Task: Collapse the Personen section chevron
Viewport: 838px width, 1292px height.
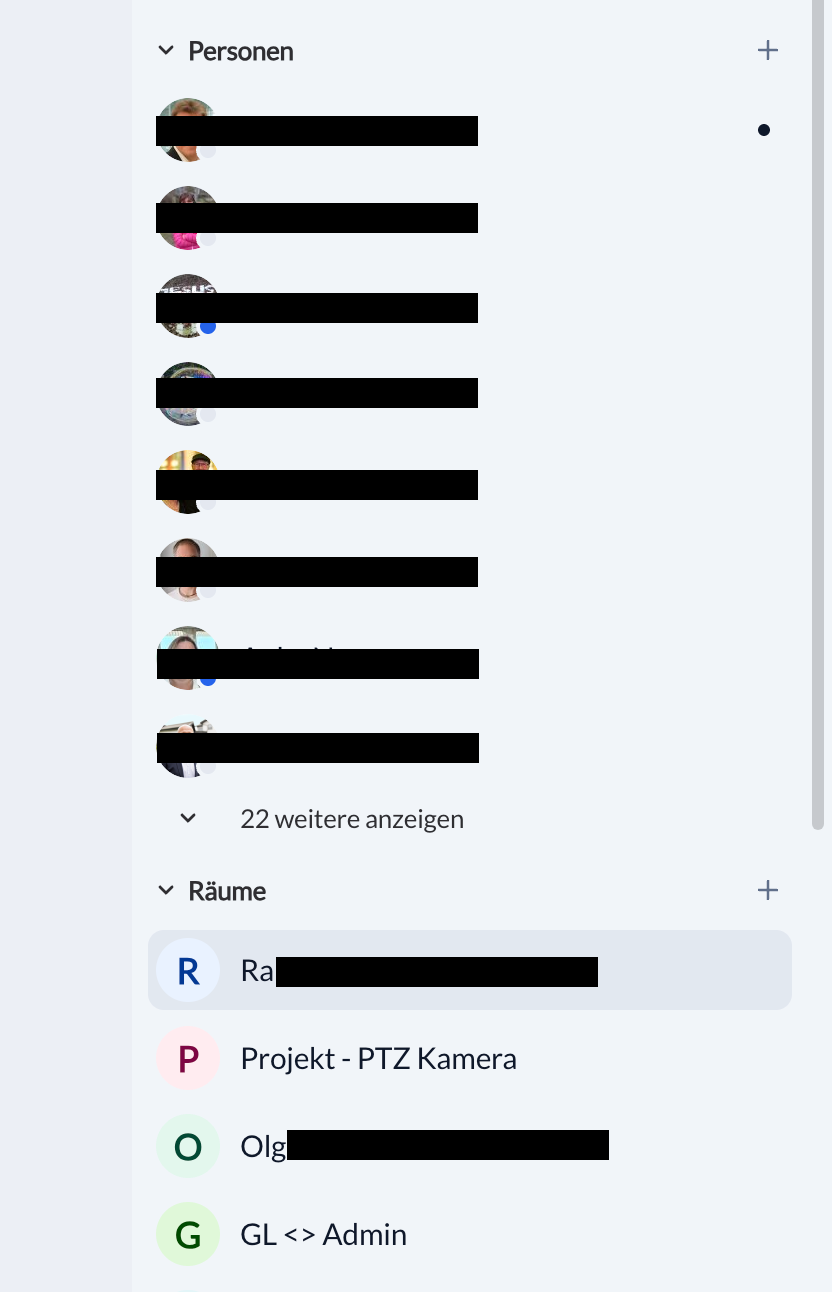Action: coord(166,50)
